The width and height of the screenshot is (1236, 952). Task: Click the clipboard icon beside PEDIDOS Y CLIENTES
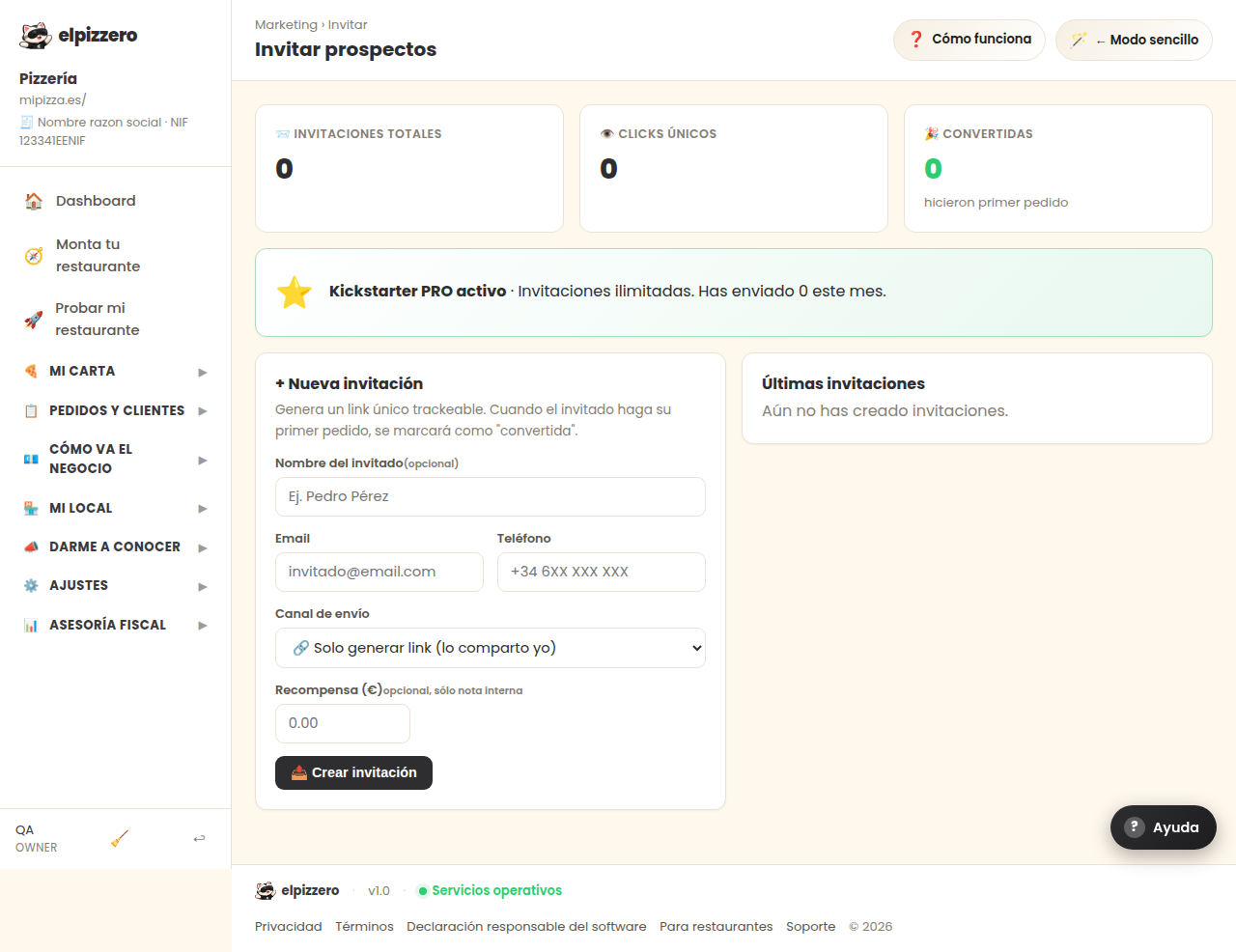31,411
